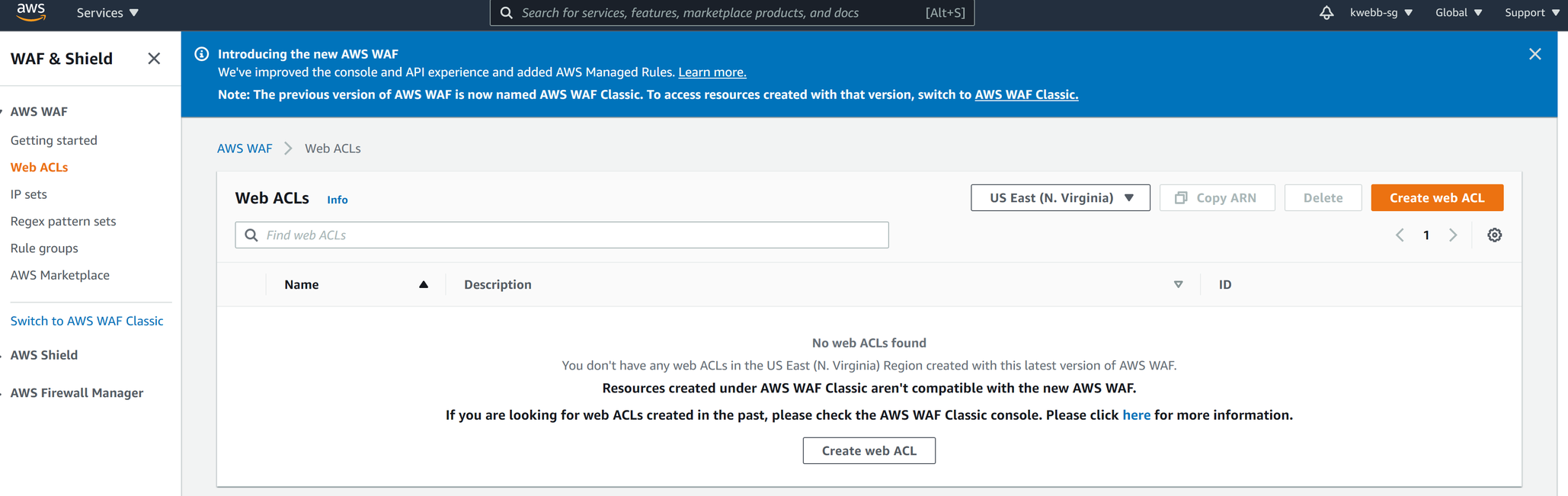The width and height of the screenshot is (1568, 496).
Task: Close the WAF & Shield sidebar
Action: [154, 59]
